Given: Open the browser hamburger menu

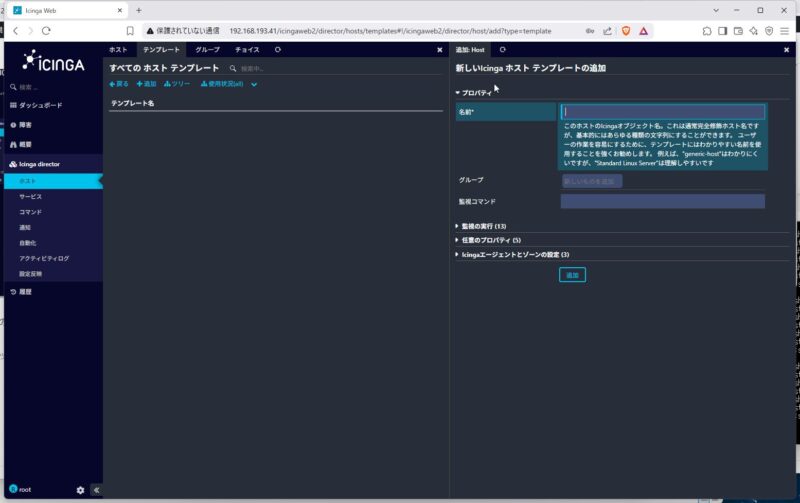Looking at the screenshot, I should coord(785,31).
